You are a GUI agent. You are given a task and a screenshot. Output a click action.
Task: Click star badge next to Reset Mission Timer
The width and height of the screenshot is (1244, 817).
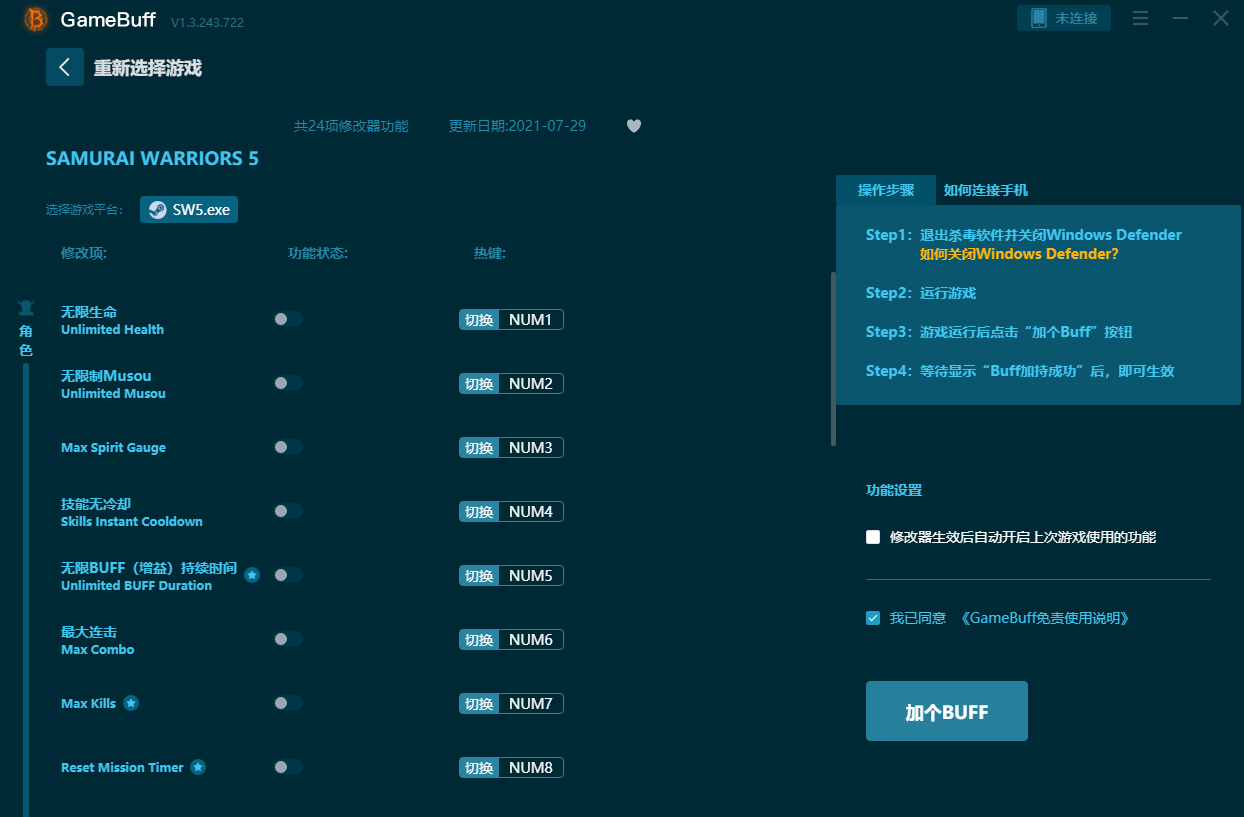click(x=198, y=767)
